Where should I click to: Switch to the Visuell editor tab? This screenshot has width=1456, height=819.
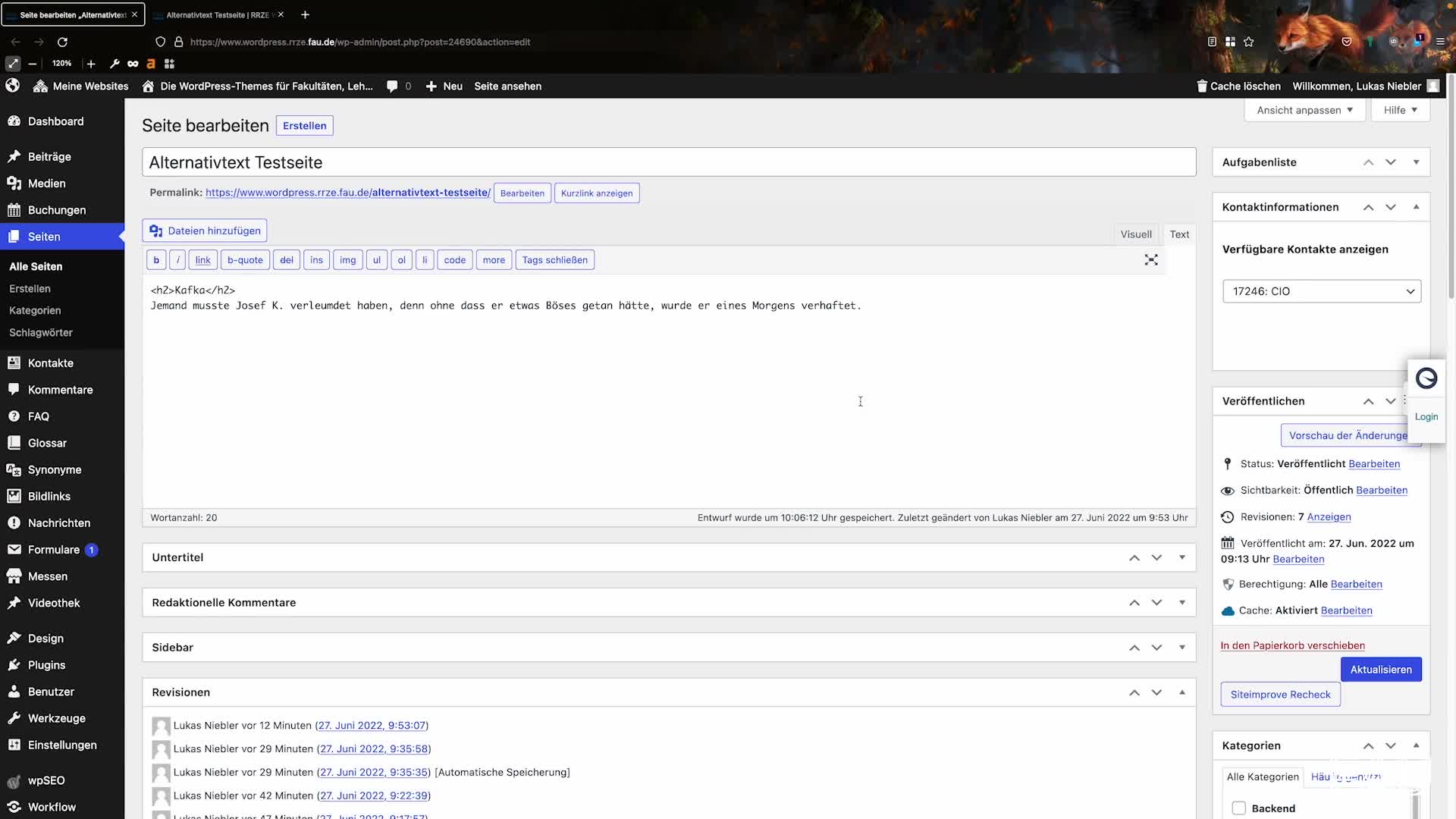pyautogui.click(x=1135, y=234)
